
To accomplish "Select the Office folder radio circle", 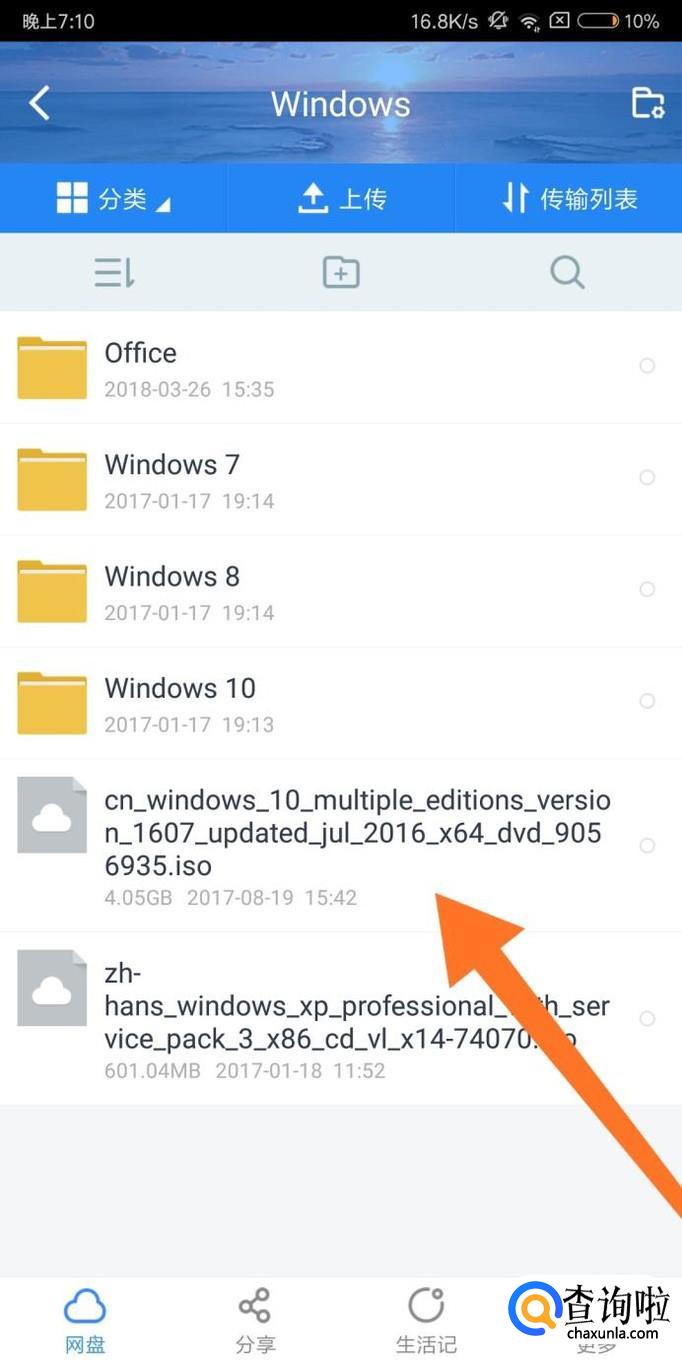I will coord(647,366).
